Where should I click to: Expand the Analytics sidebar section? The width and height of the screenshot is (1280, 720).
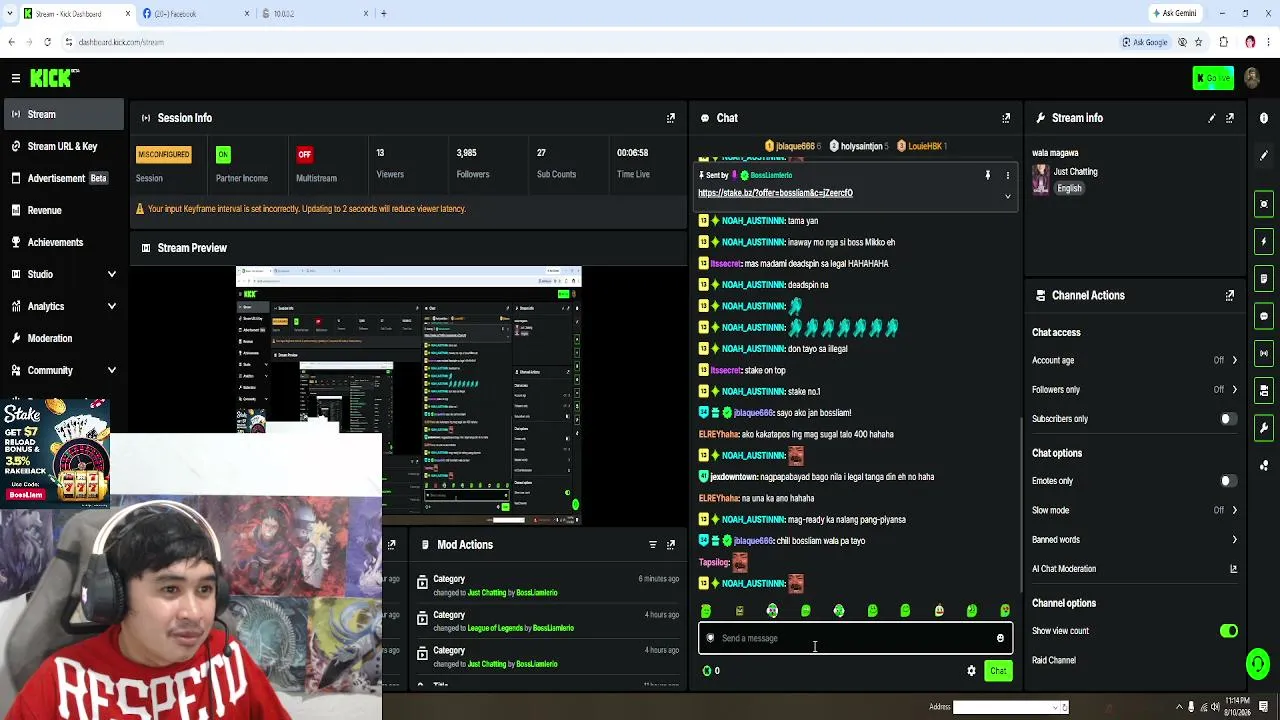(64, 306)
